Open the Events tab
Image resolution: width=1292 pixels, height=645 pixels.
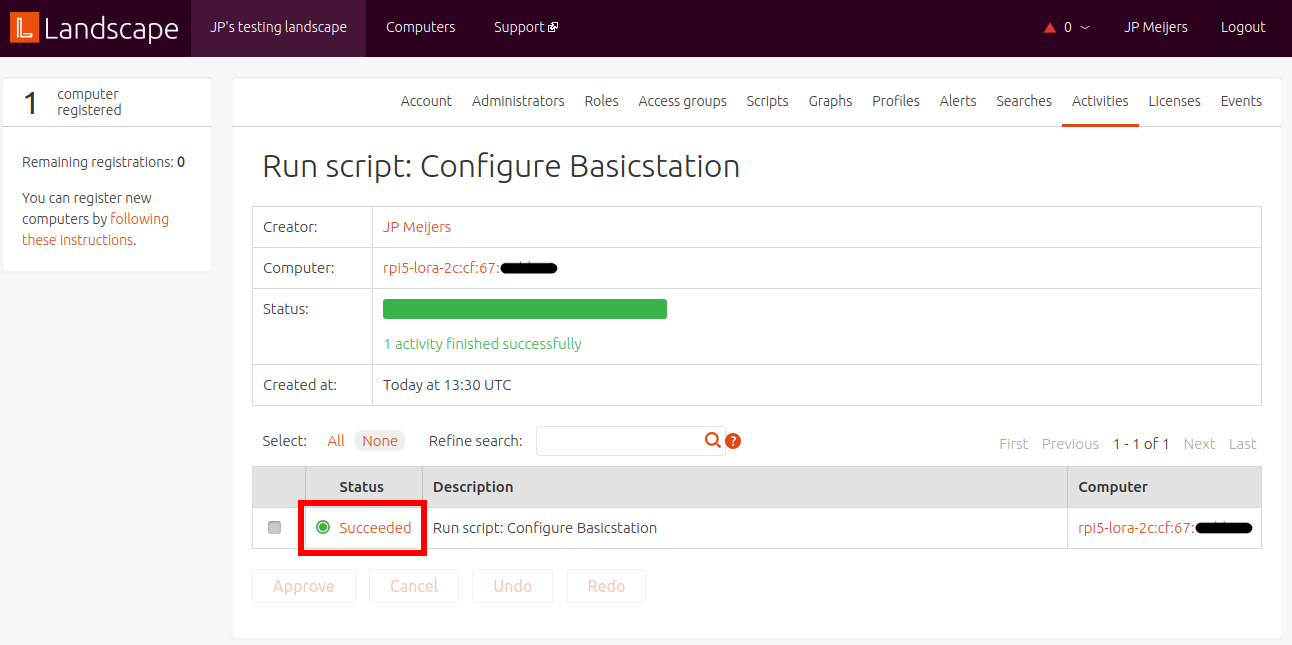click(x=1240, y=101)
